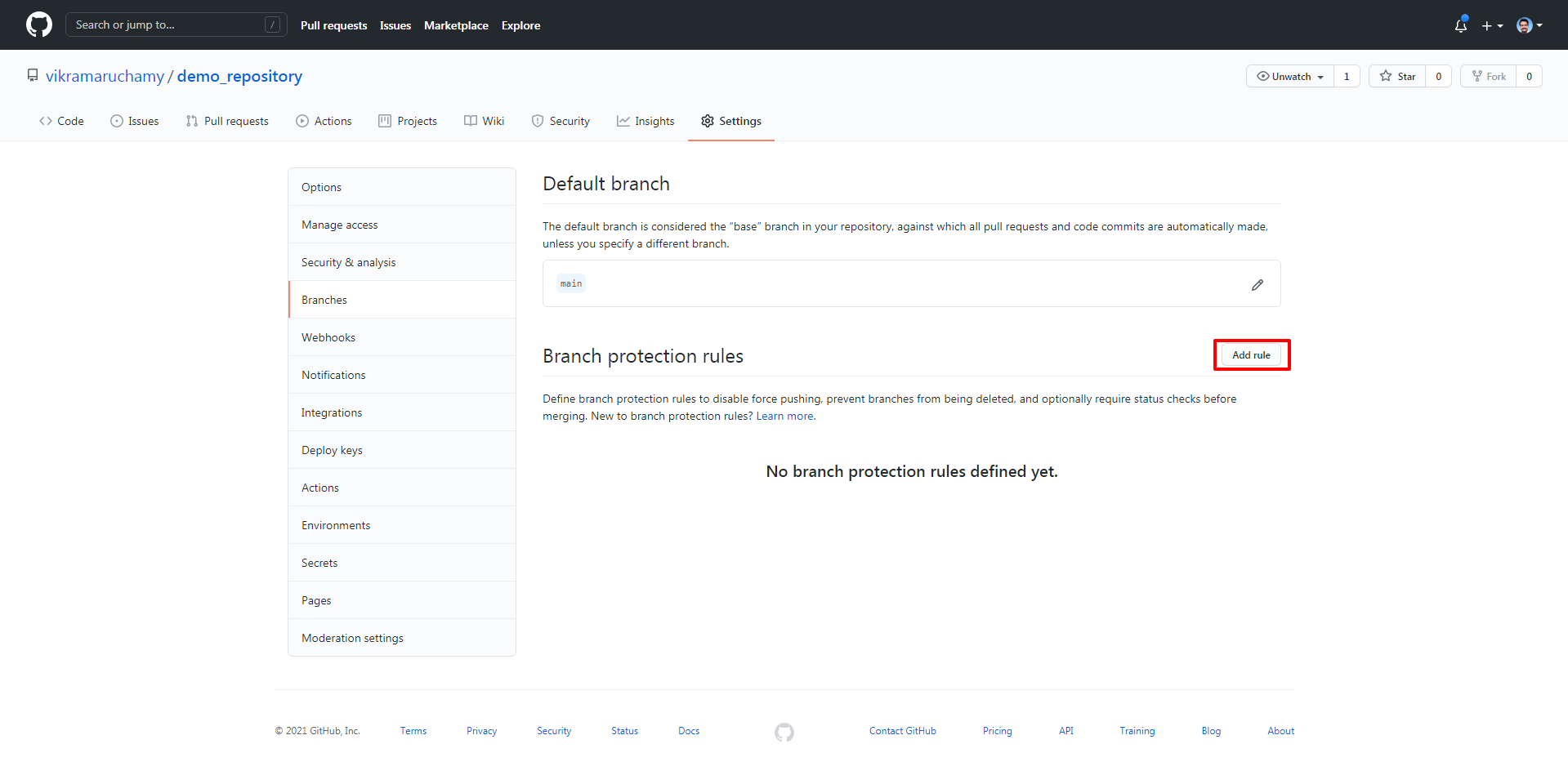Switch to the Insights tab

(646, 120)
